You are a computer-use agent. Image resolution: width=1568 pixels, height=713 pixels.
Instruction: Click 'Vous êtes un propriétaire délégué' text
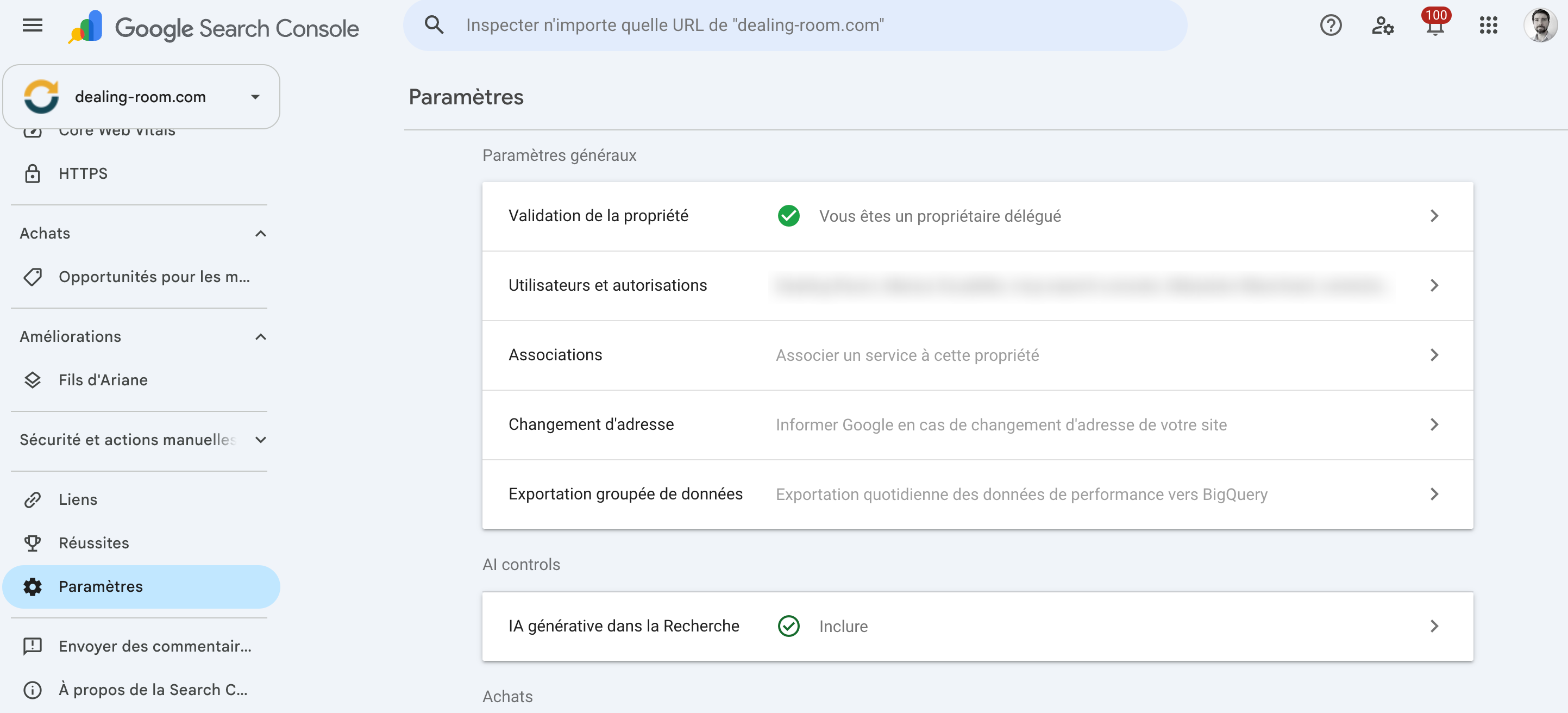[x=940, y=216]
